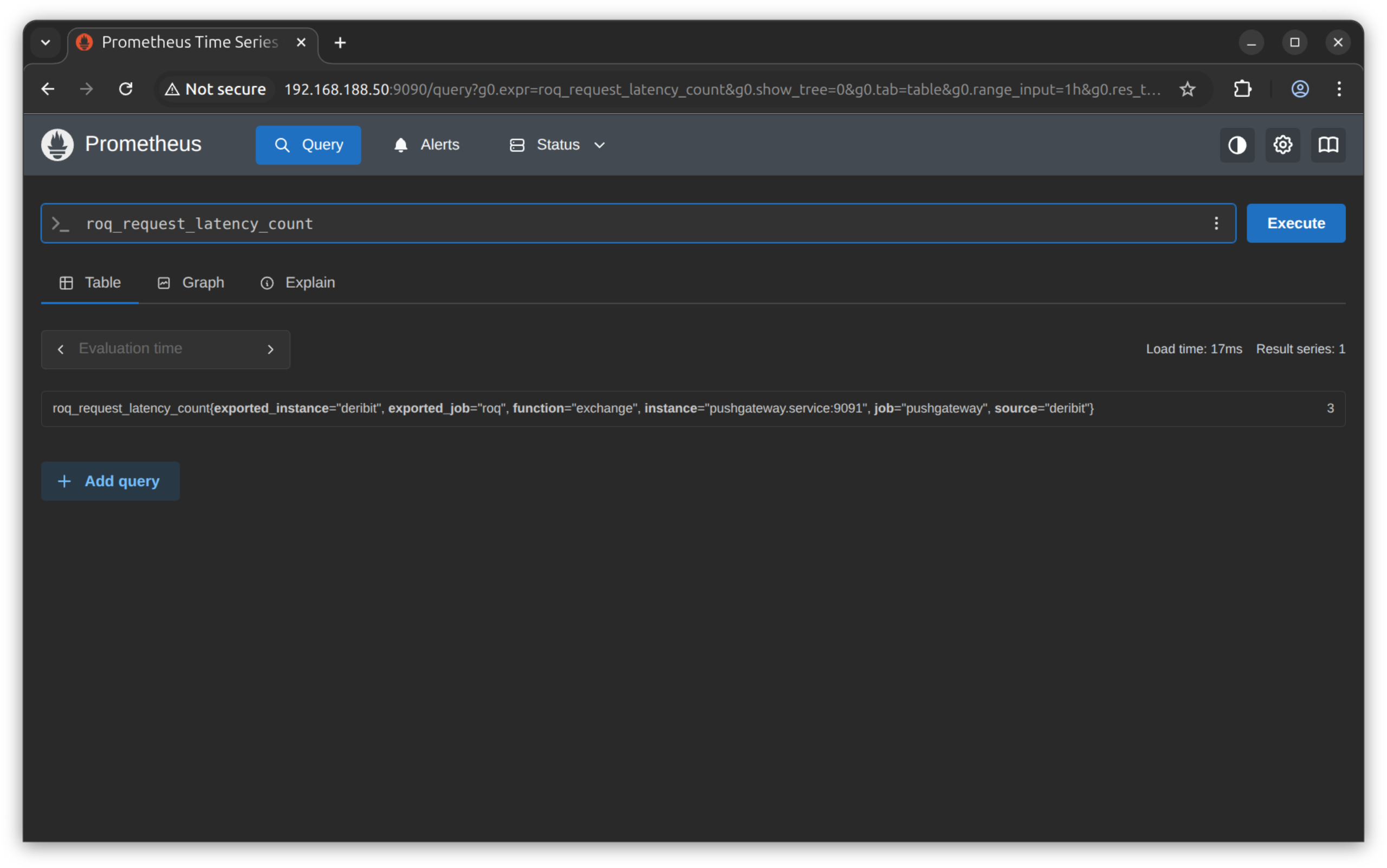Click the result value 3
Viewport: 1387px width, 868px height.
[x=1330, y=408]
